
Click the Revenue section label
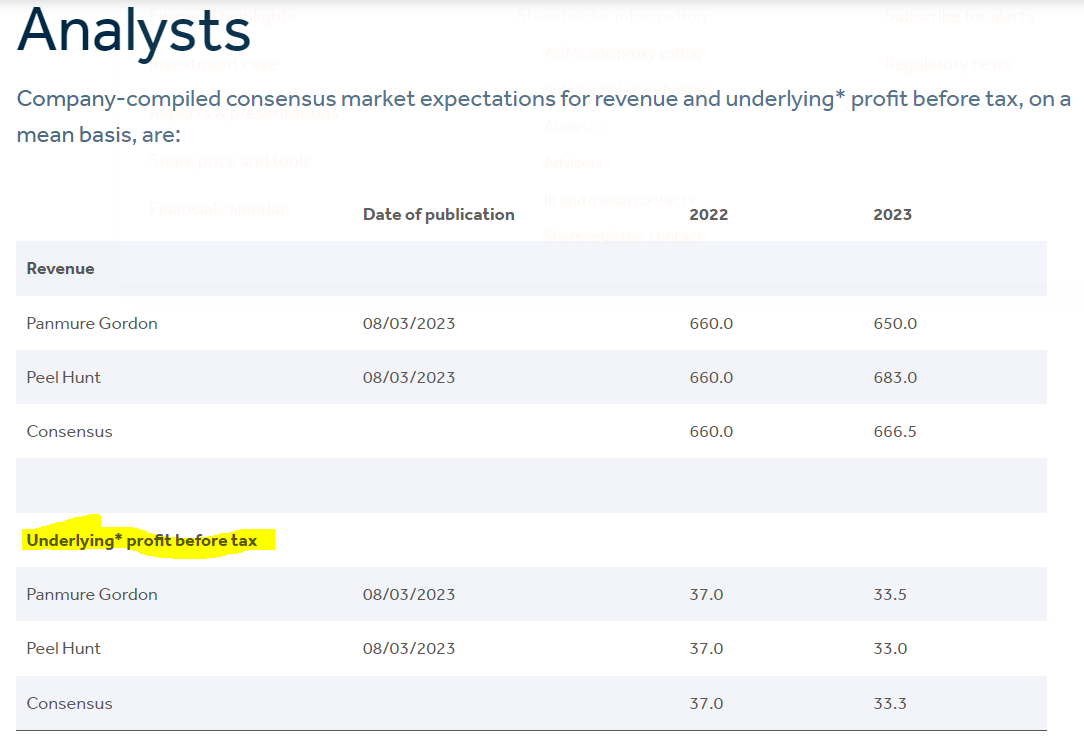[60, 268]
